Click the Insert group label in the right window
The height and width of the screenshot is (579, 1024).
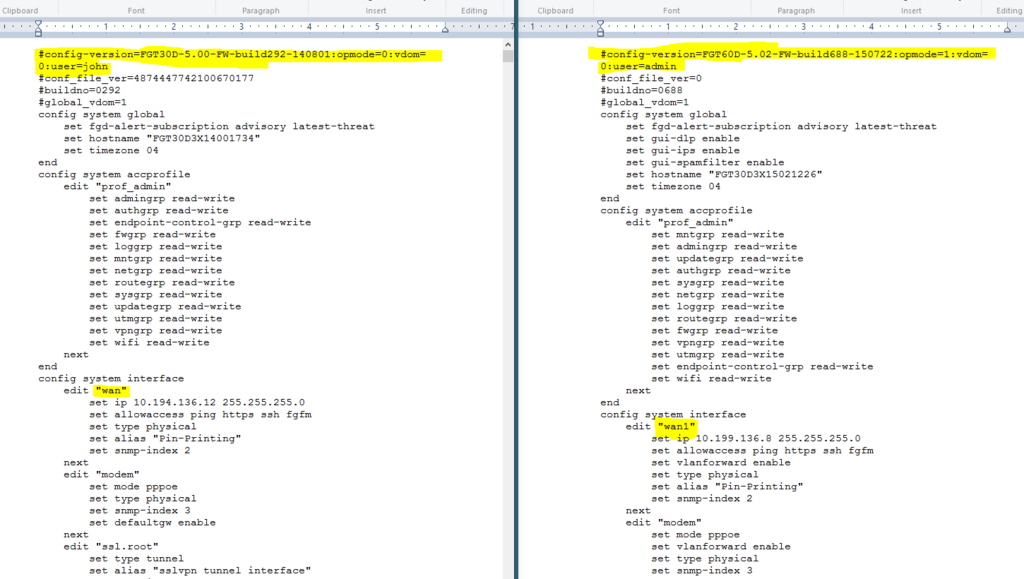(x=911, y=10)
